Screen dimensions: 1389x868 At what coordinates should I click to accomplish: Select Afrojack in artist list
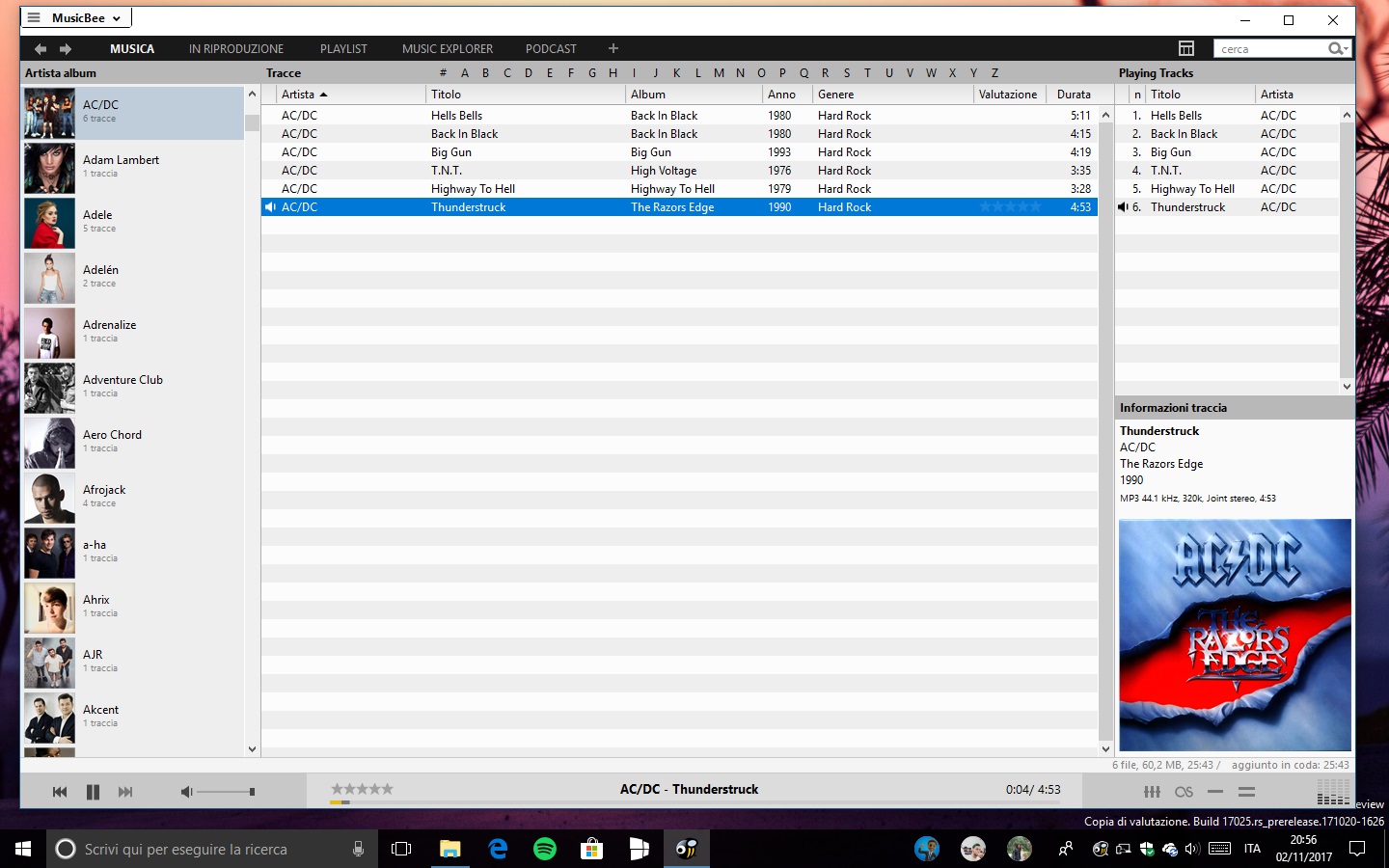[133, 498]
